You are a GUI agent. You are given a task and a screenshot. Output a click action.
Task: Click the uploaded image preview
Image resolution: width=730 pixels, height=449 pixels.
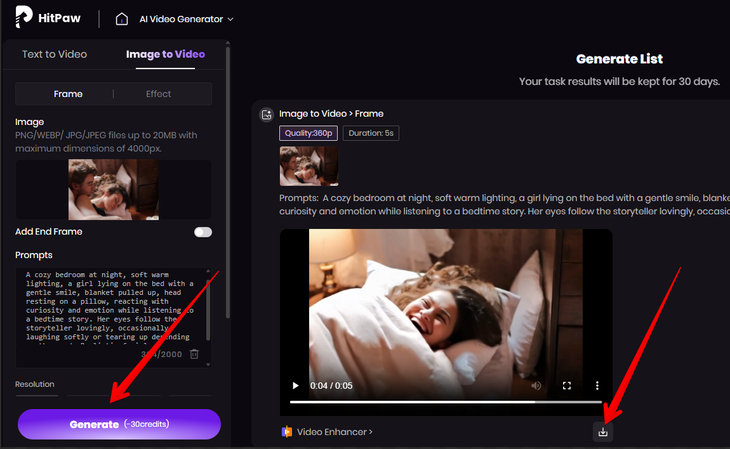coord(114,190)
